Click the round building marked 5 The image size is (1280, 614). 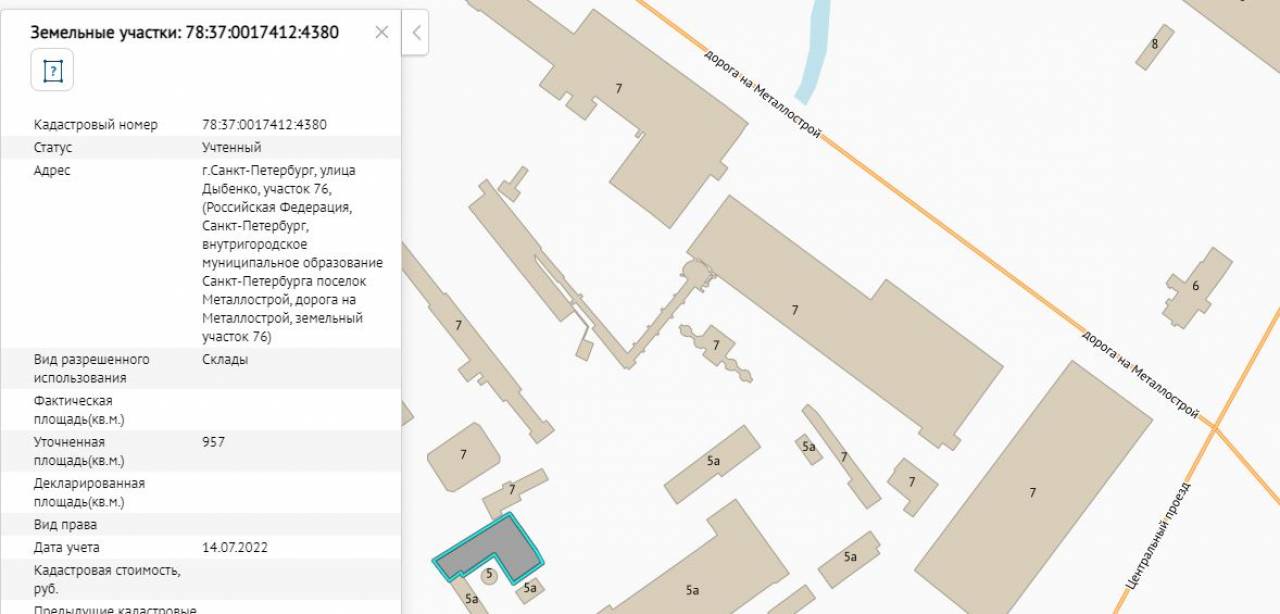point(488,574)
